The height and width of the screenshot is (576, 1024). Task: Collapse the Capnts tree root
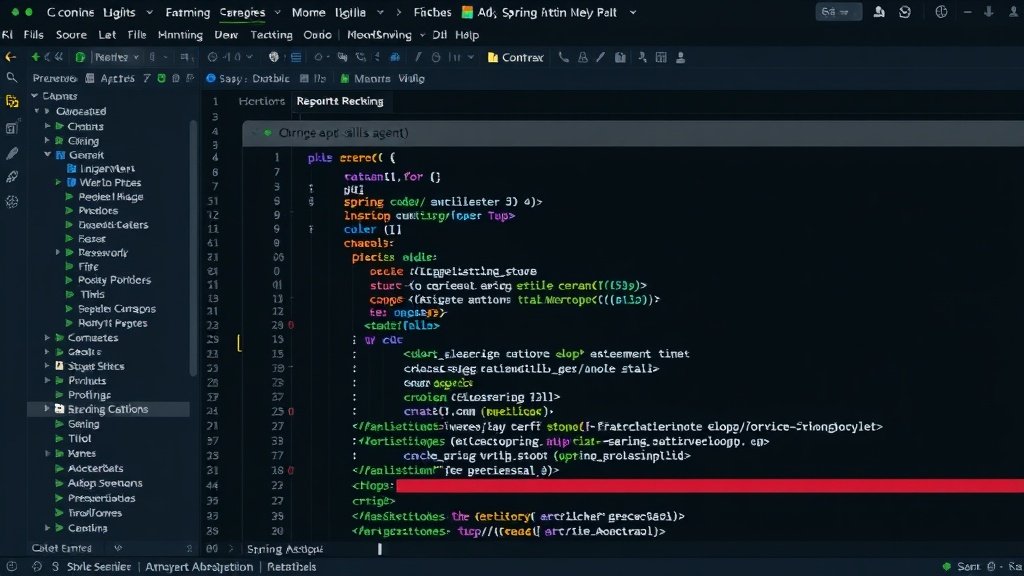[x=35, y=96]
